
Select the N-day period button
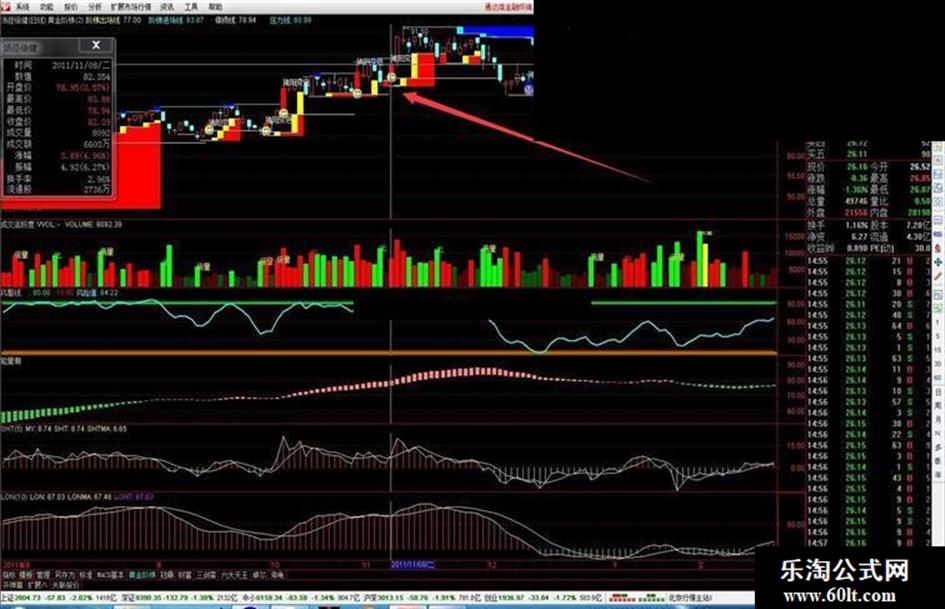coord(938,433)
